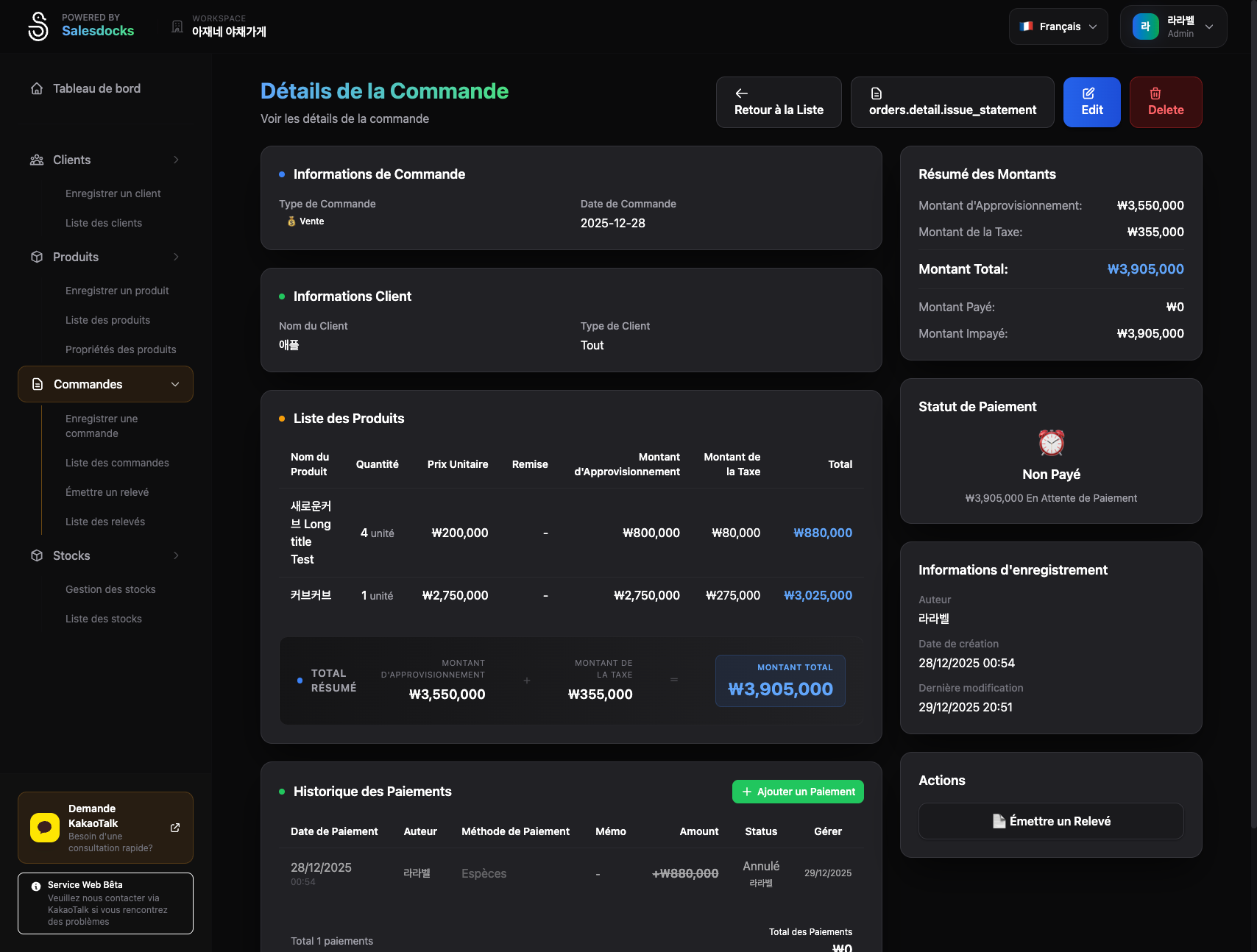Click Retour à la Liste button
The width and height of the screenshot is (1257, 952).
click(x=779, y=102)
